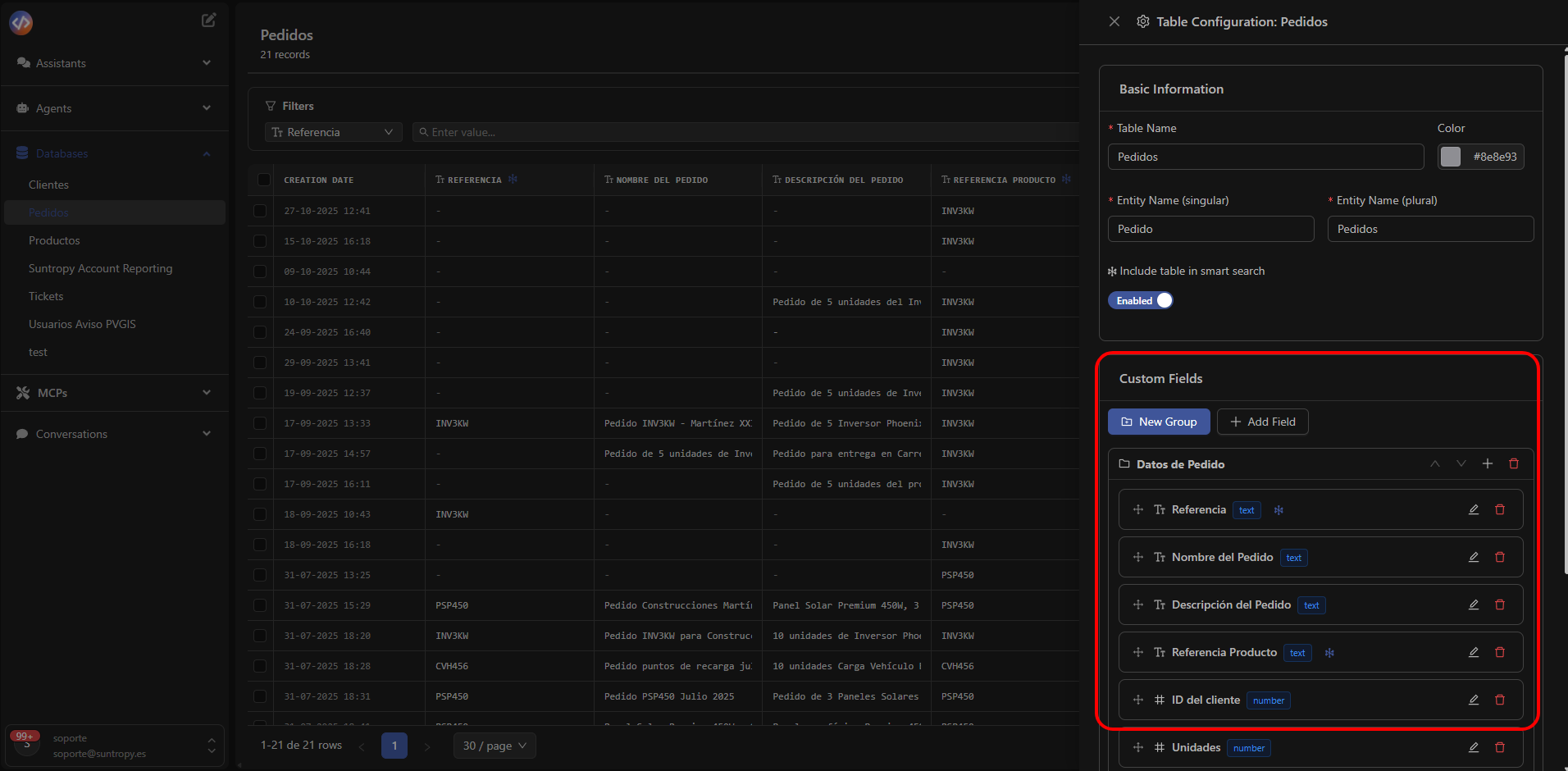This screenshot has height=771, width=1568.
Task: Click the app logo icon
Action: [21, 23]
